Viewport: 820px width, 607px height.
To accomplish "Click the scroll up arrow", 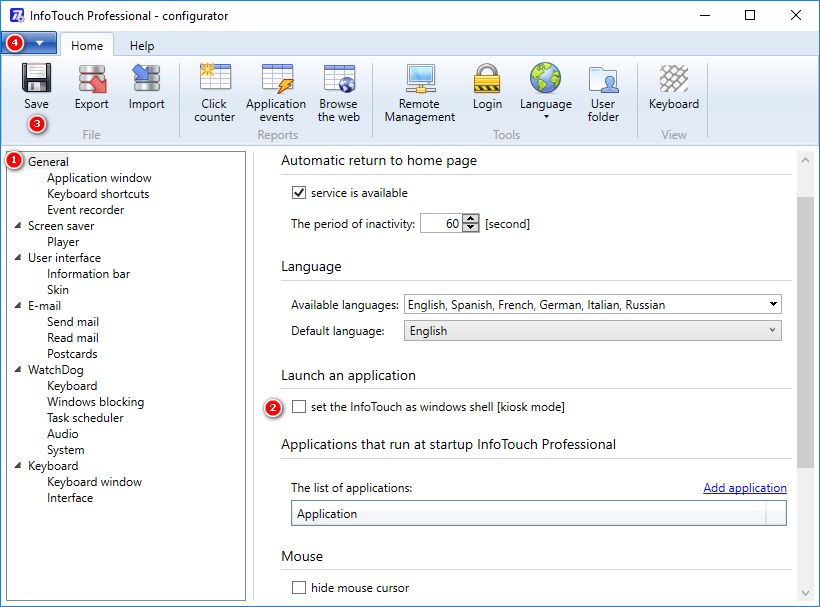I will [x=805, y=161].
